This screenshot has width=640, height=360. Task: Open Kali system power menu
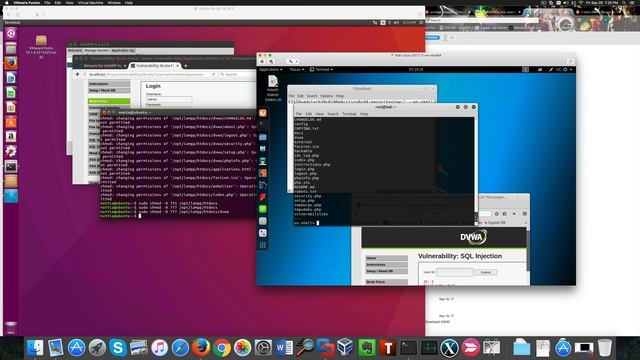567,69
